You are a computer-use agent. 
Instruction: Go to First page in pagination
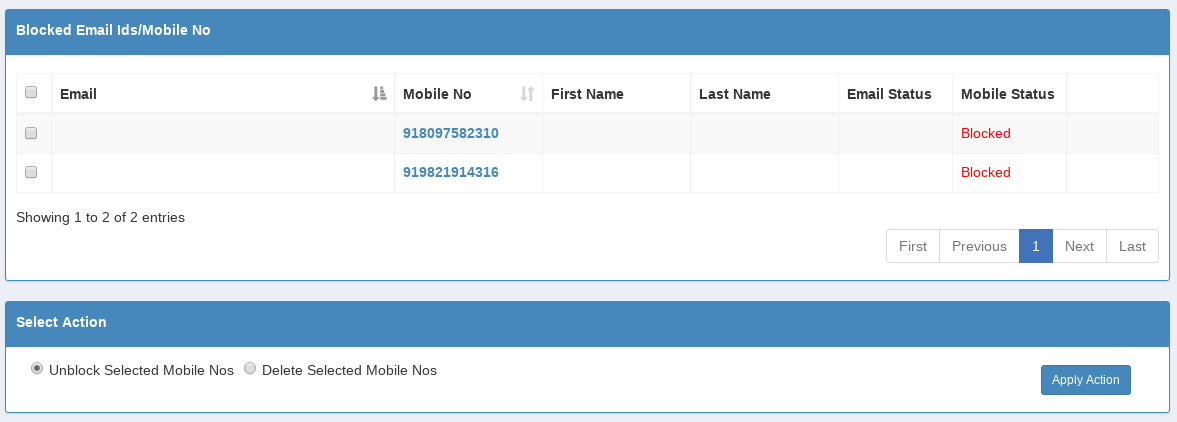tap(912, 246)
